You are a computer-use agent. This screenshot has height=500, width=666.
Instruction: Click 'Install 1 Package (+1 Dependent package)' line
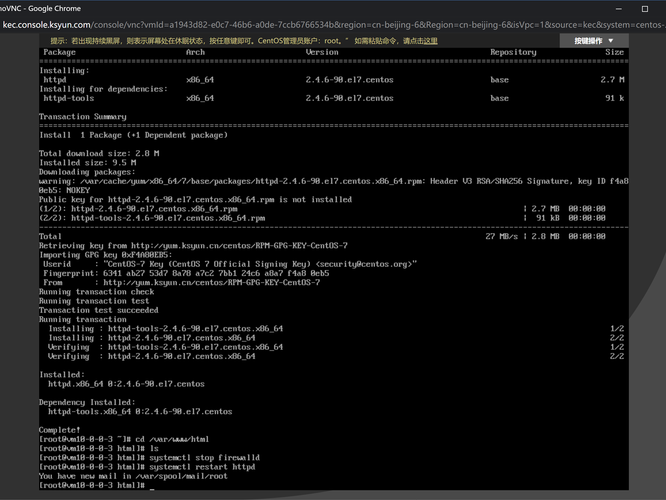(133, 135)
